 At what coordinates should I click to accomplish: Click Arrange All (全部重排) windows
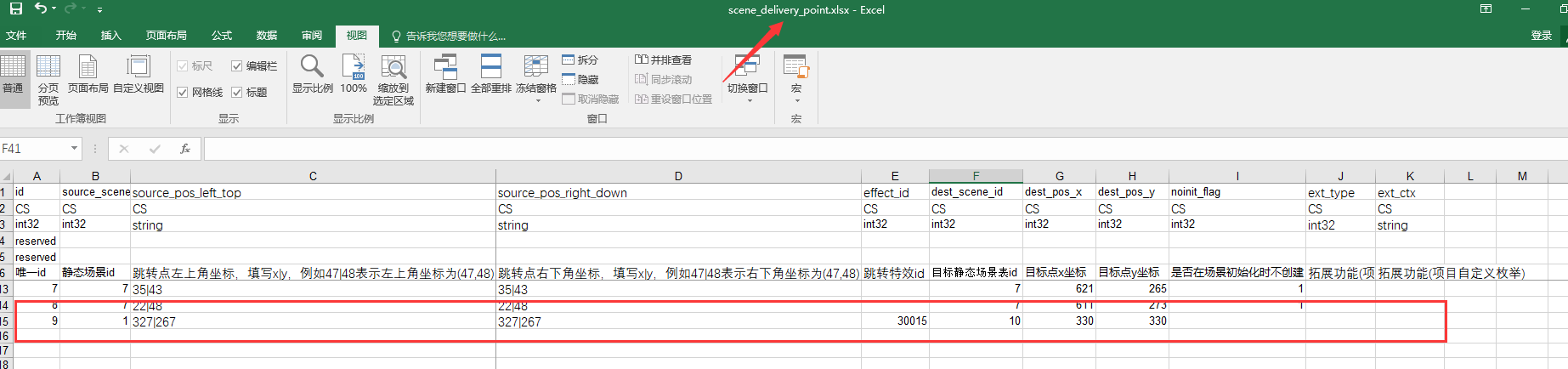point(490,75)
